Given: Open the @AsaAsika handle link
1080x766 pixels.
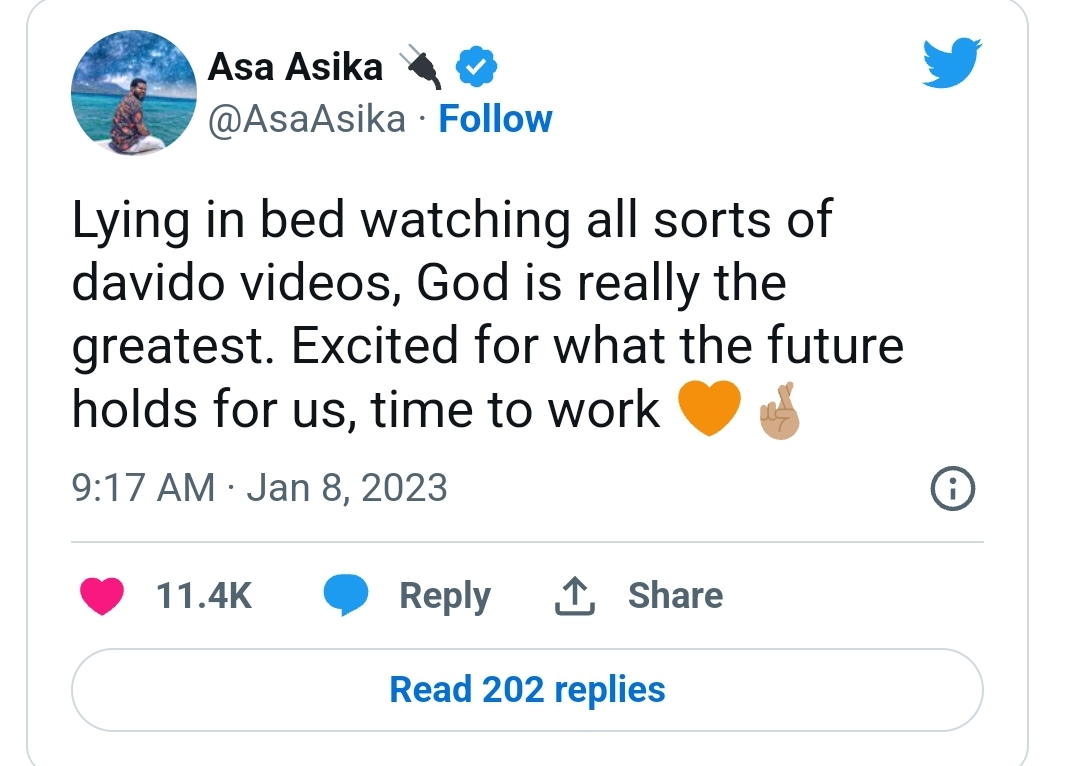Looking at the screenshot, I should tap(307, 119).
